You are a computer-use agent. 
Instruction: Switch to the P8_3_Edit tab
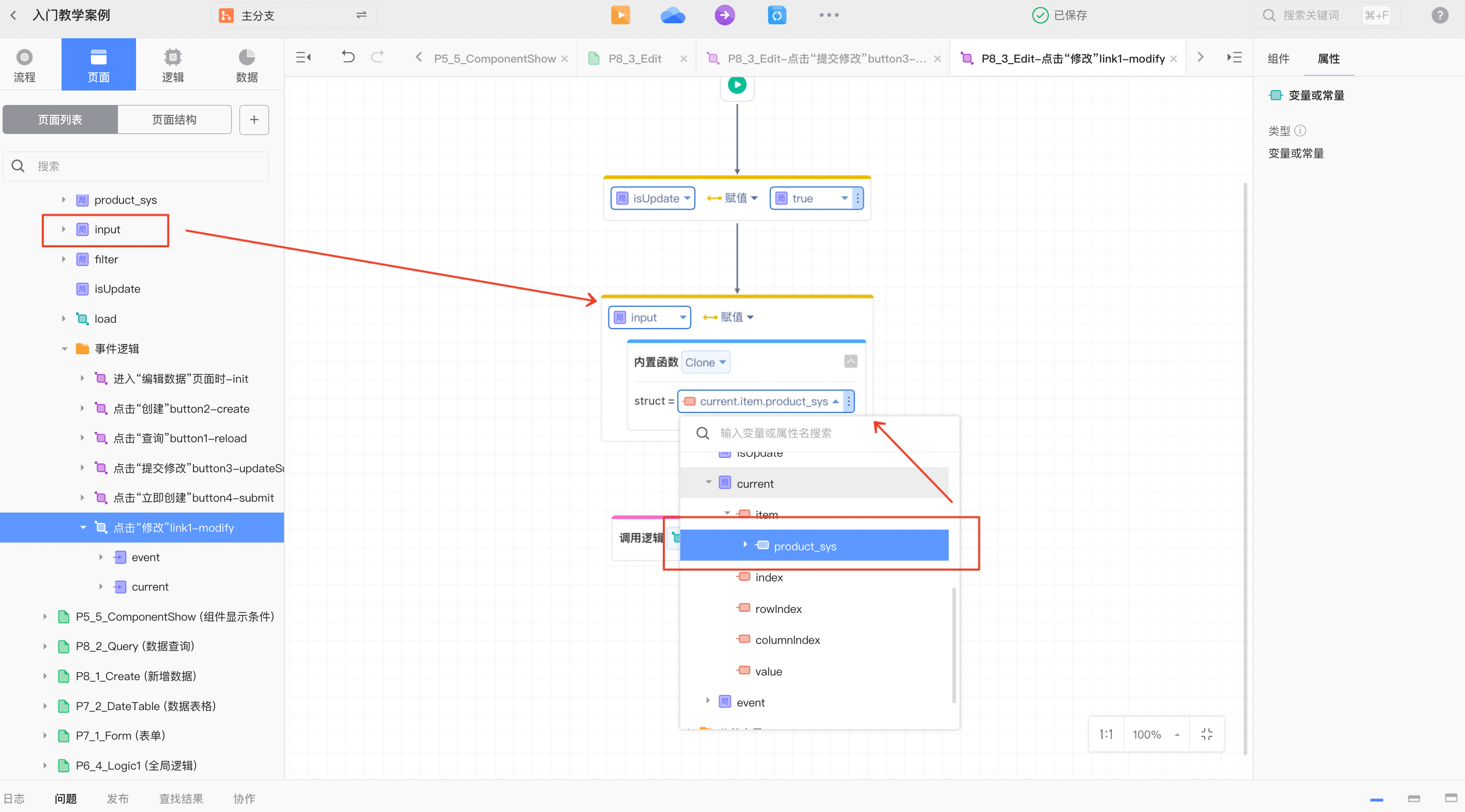[x=635, y=58]
